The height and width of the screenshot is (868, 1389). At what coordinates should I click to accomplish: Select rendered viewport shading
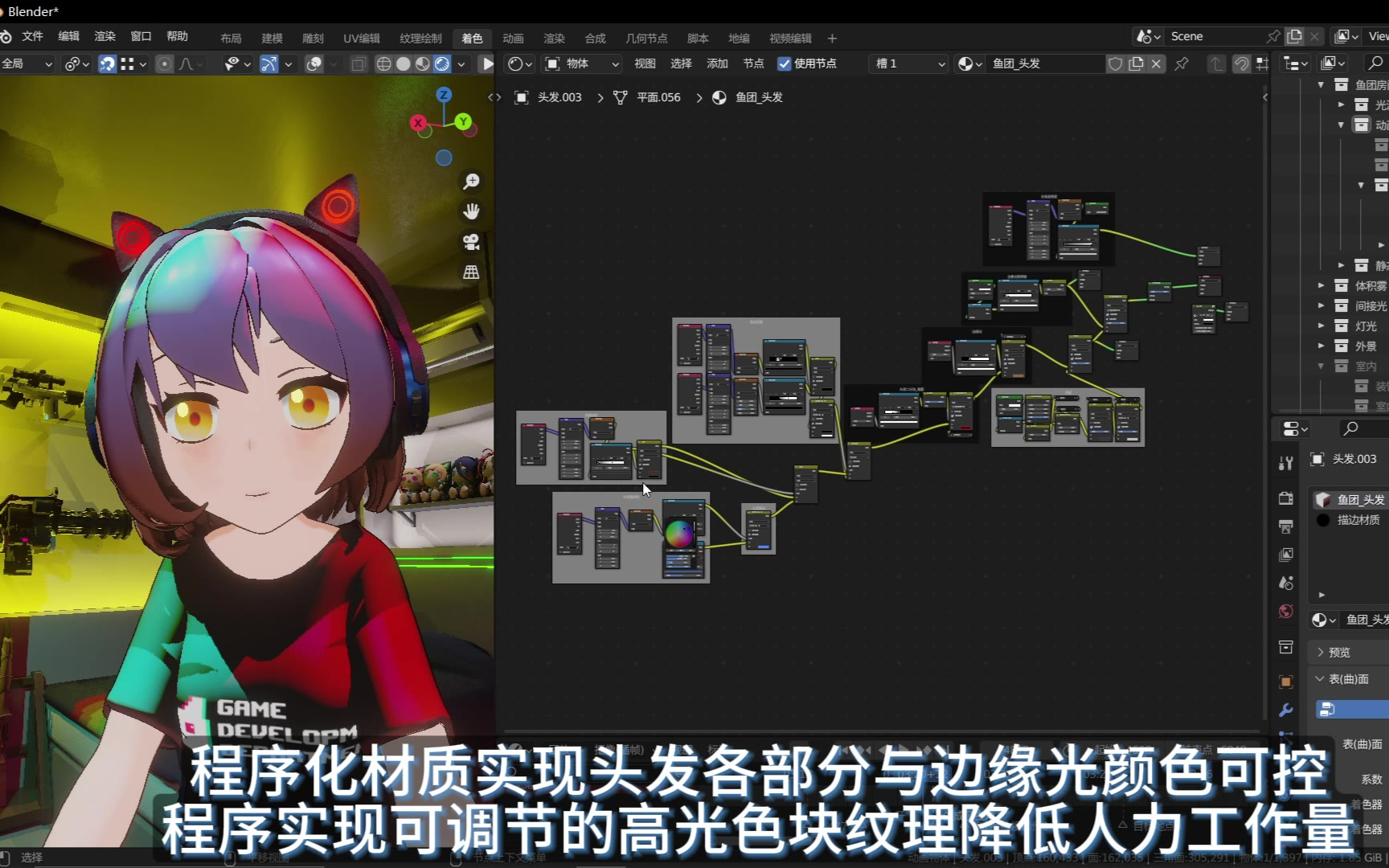[x=442, y=63]
